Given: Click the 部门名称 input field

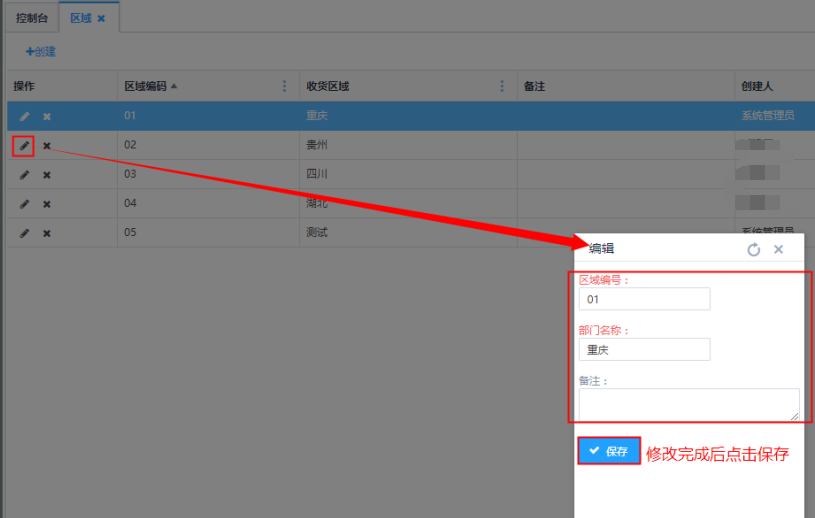Looking at the screenshot, I should pos(644,349).
